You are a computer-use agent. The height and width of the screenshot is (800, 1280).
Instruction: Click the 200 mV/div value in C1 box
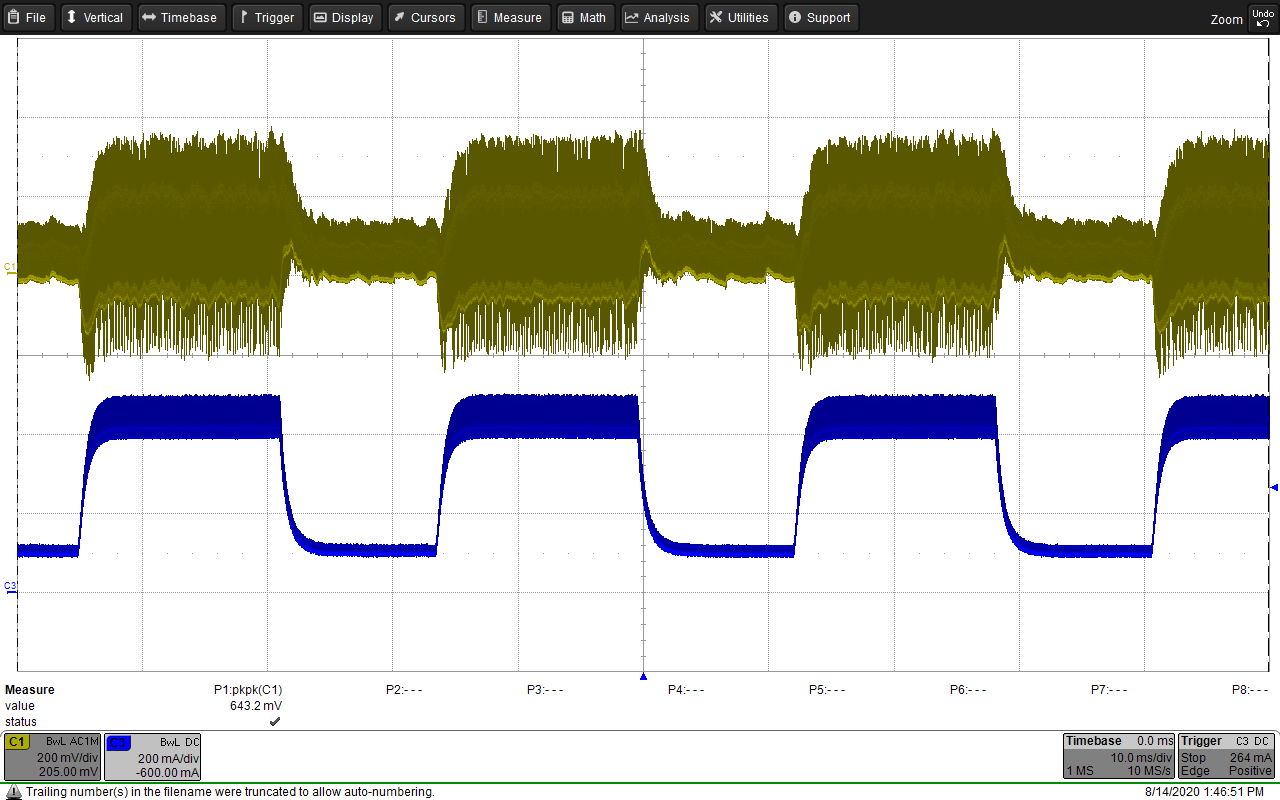[68, 758]
